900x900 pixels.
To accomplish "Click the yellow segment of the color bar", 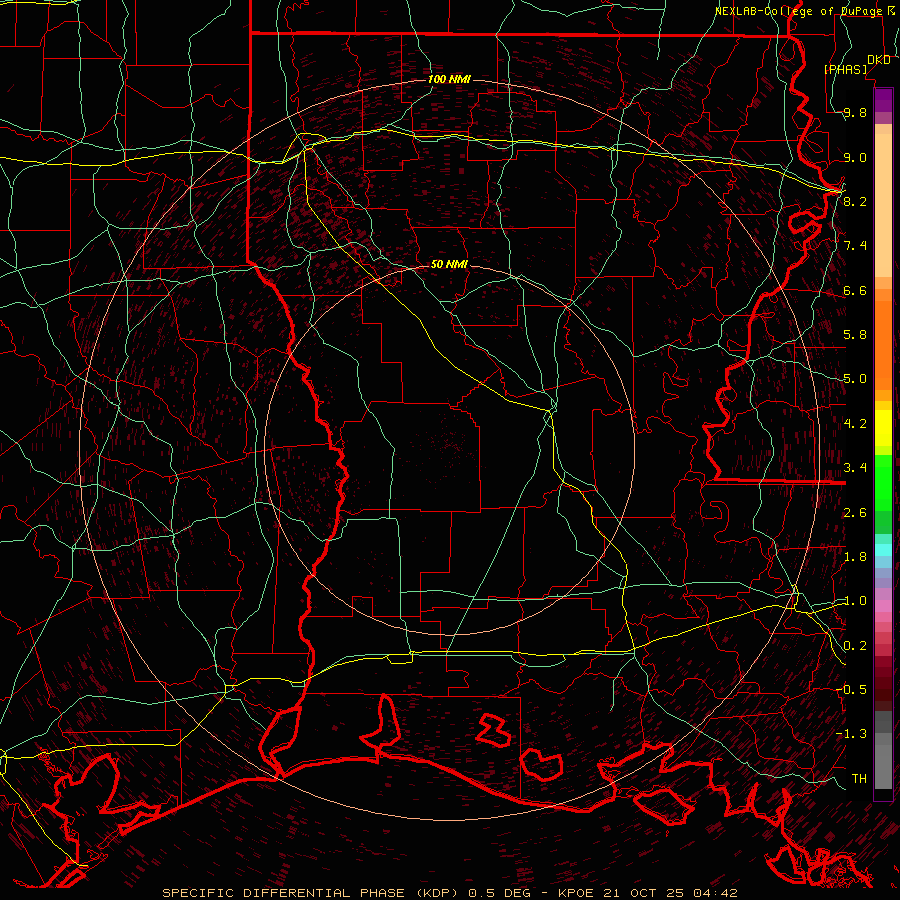I will pyautogui.click(x=883, y=428).
